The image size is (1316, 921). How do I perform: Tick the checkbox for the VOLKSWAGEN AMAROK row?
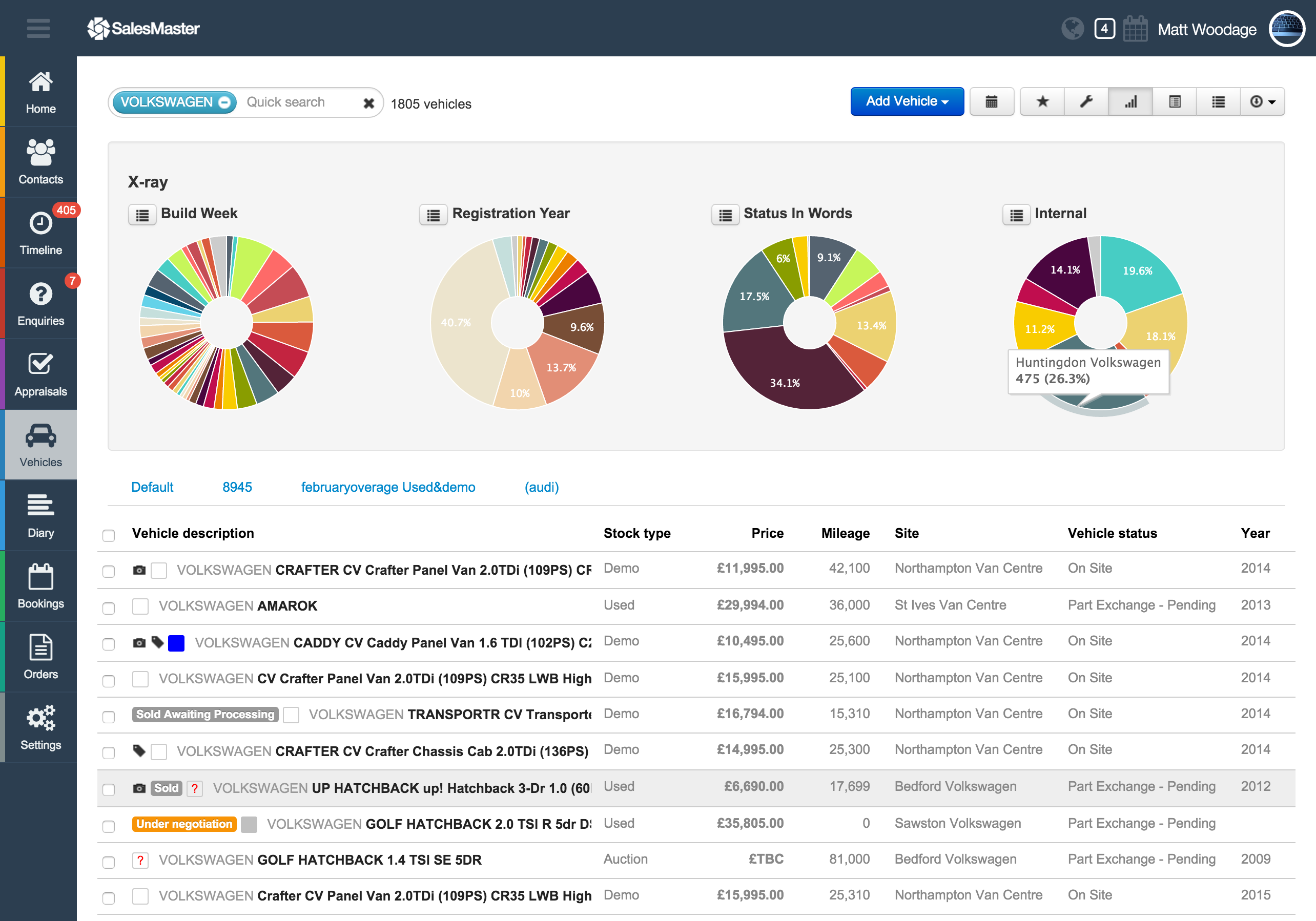click(108, 607)
